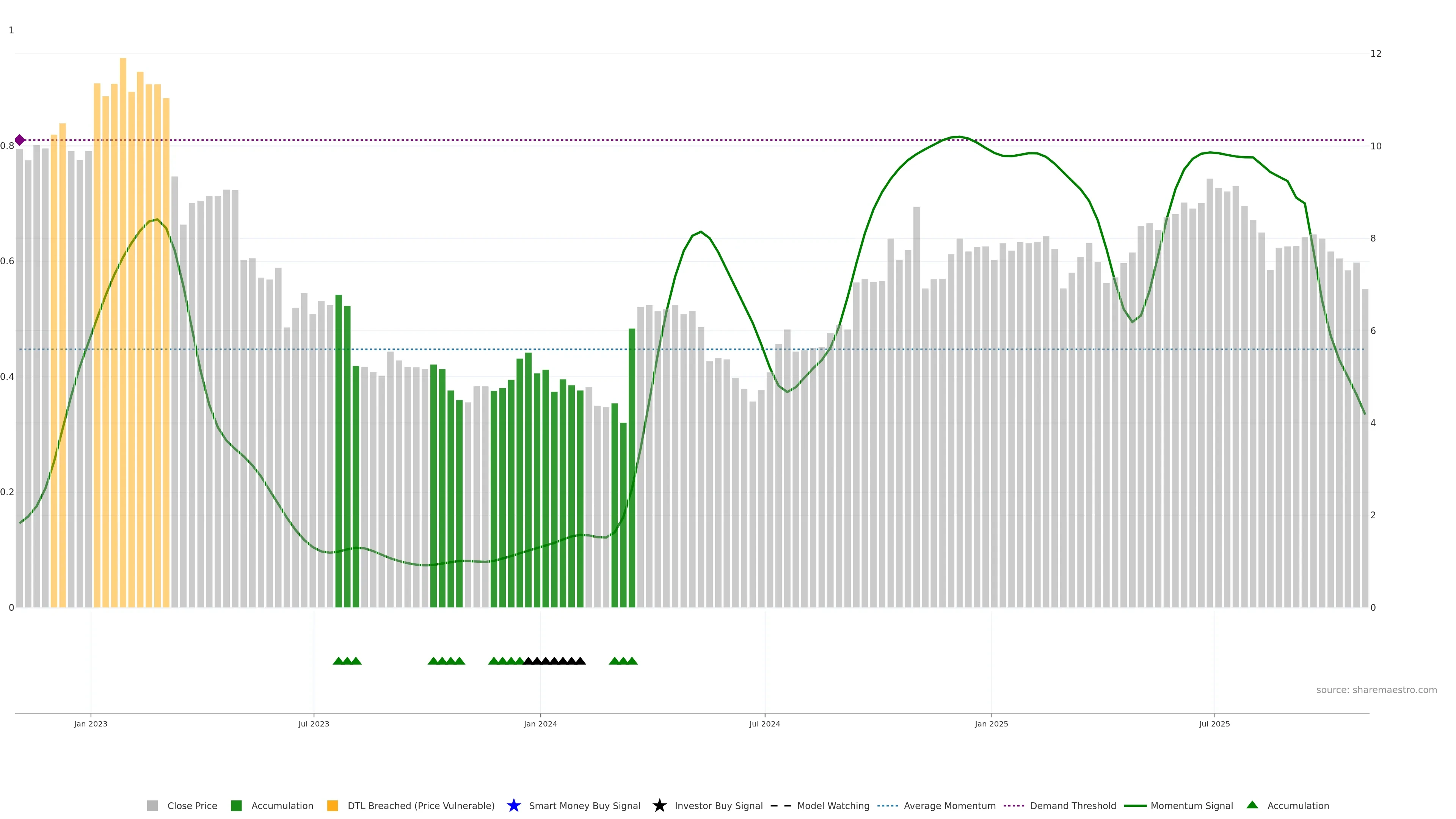Click the Model Watching dashed line icon
Image resolution: width=1456 pixels, height=819 pixels.
(781, 806)
